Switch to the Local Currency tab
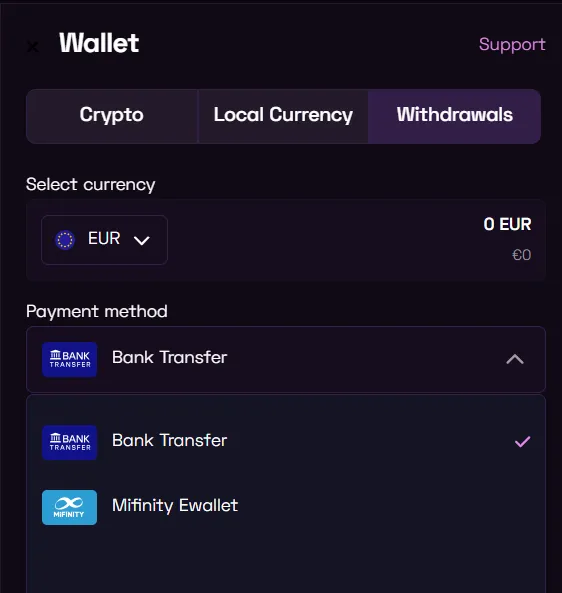 283,116
